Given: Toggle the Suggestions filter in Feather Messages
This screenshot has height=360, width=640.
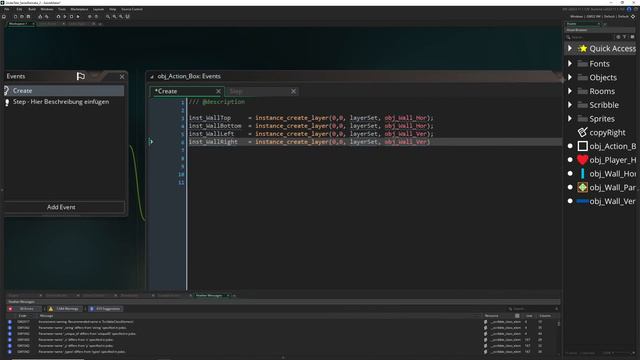Looking at the screenshot, I should (105, 309).
